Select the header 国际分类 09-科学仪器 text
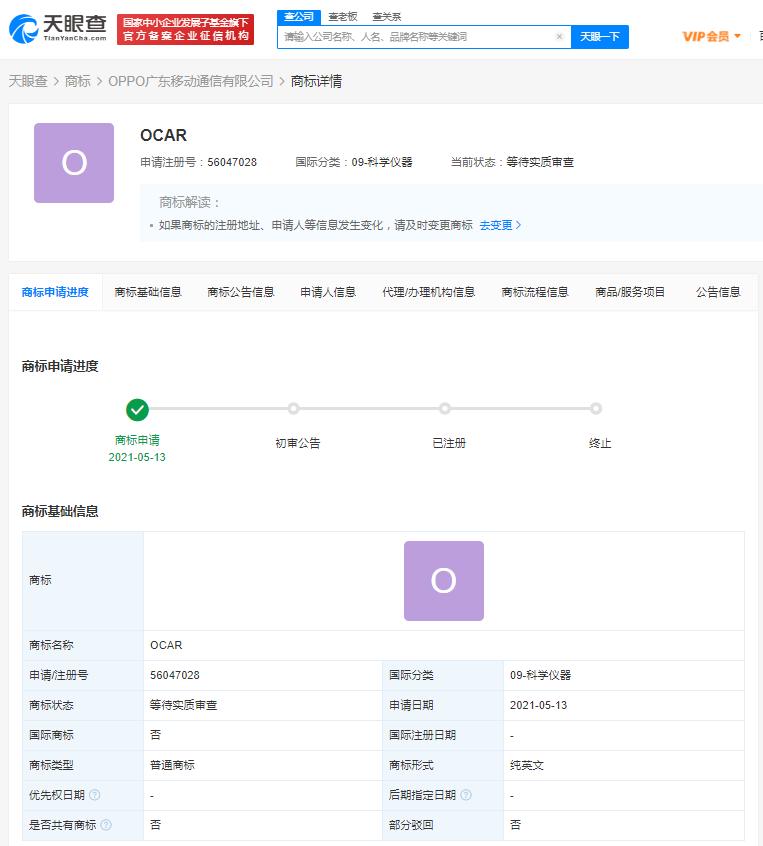This screenshot has width=763, height=846. tap(354, 162)
